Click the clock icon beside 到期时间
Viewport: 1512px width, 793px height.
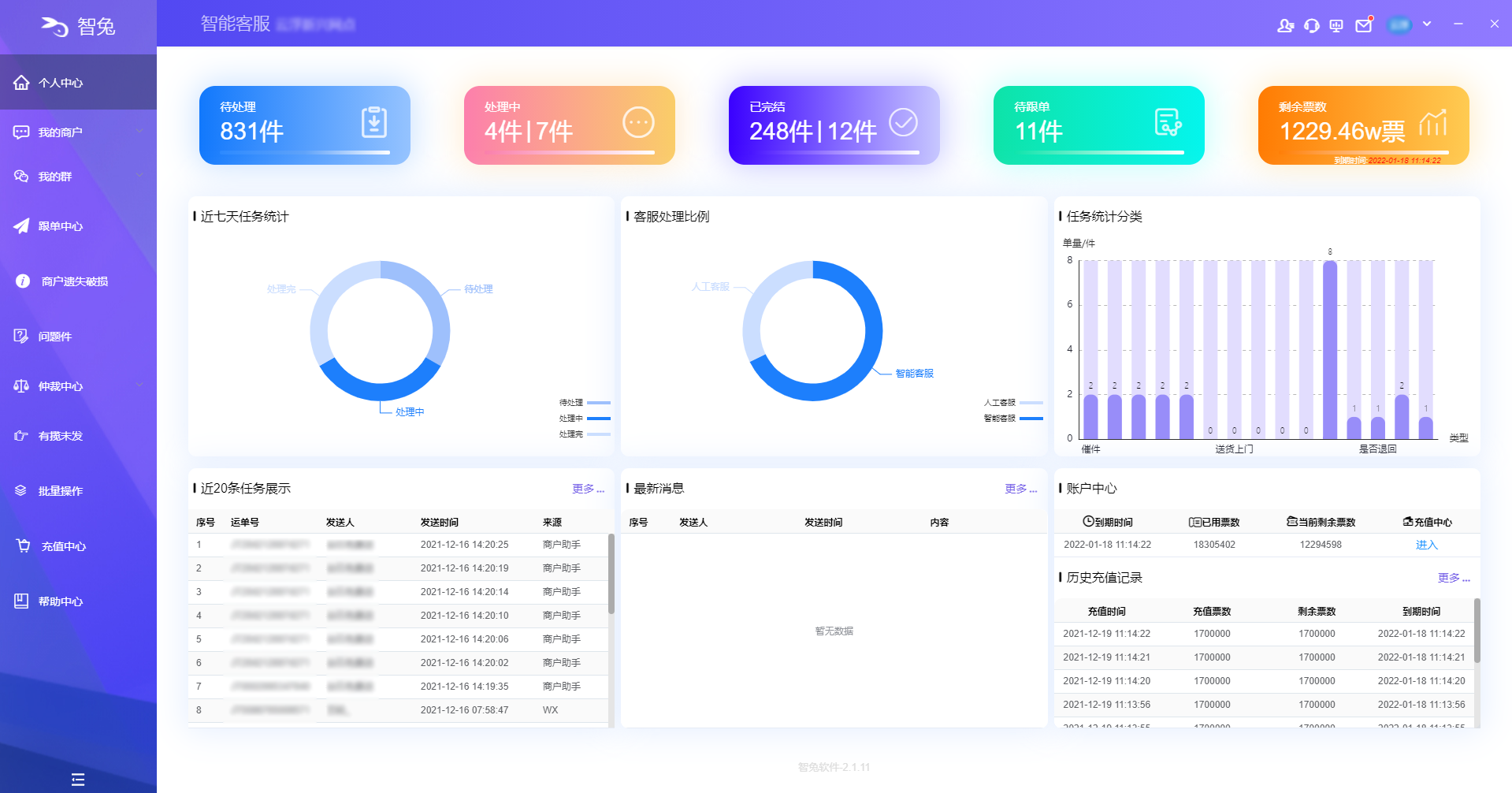(x=1088, y=521)
